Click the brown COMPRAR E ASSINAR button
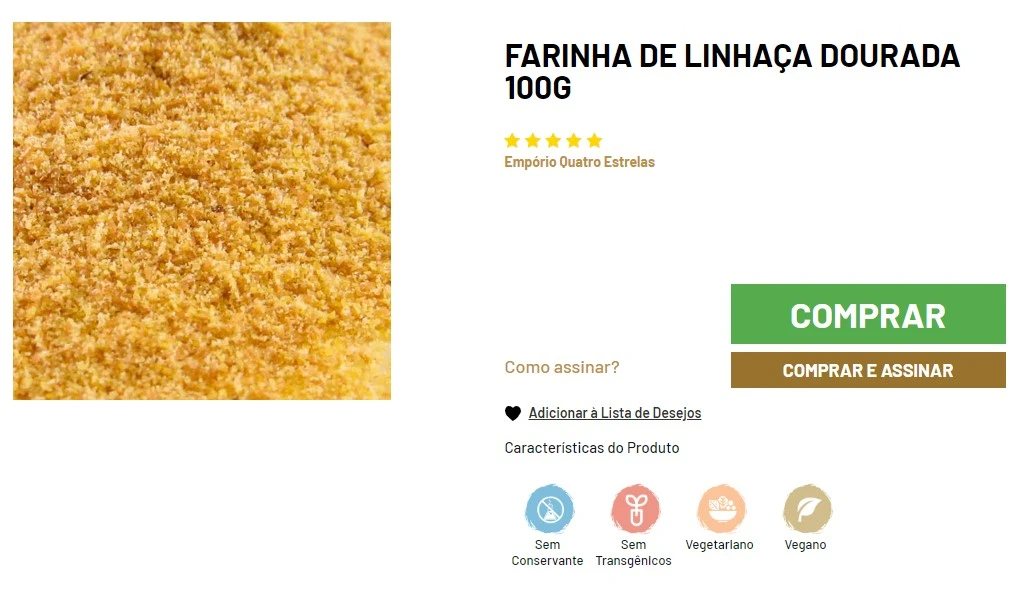Screen dimensions: 1023x605 tap(868, 370)
